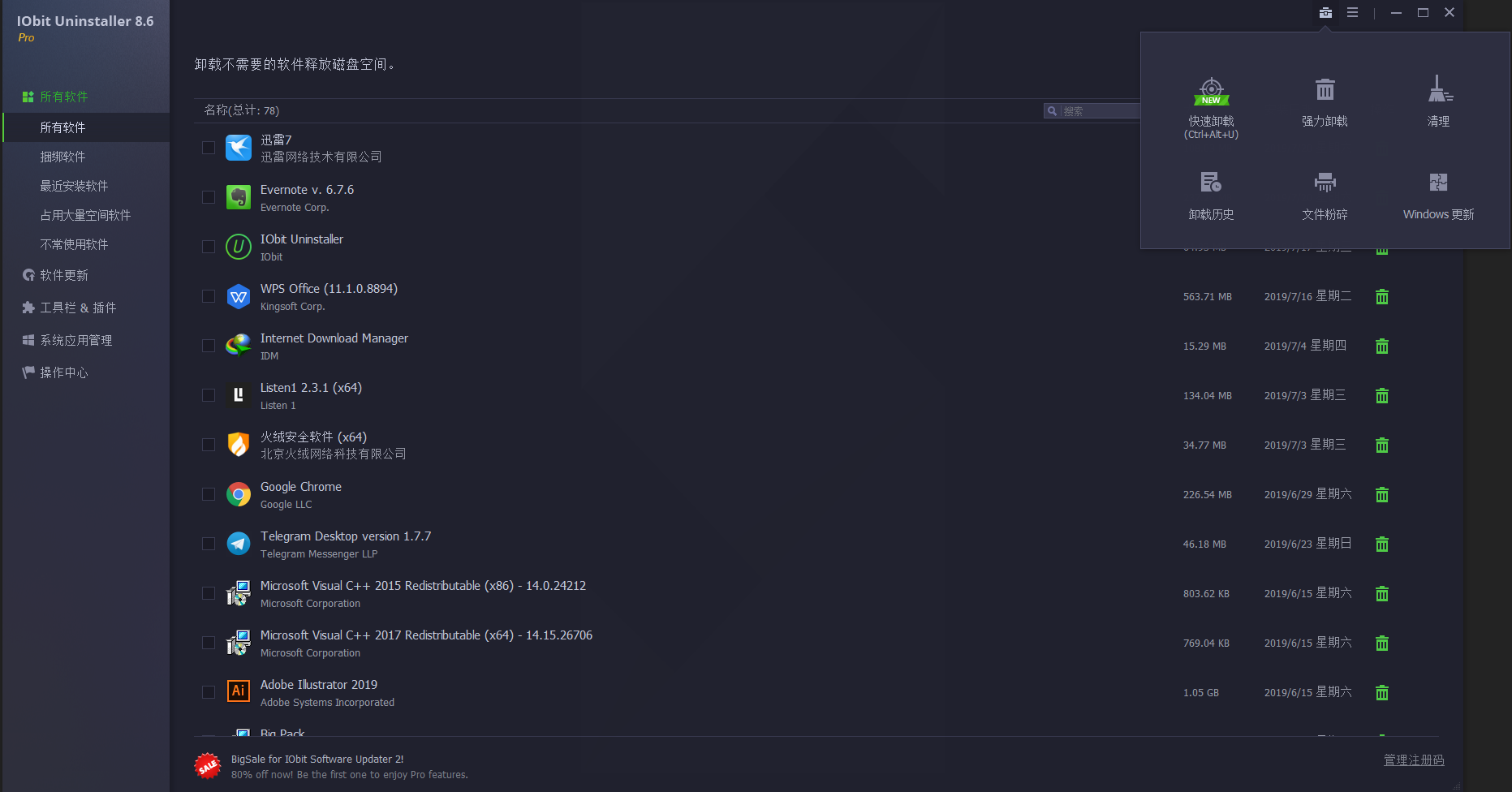Viewport: 1512px width, 792px height.
Task: Click the trash icon for Google Chrome
Action: coord(1382,495)
